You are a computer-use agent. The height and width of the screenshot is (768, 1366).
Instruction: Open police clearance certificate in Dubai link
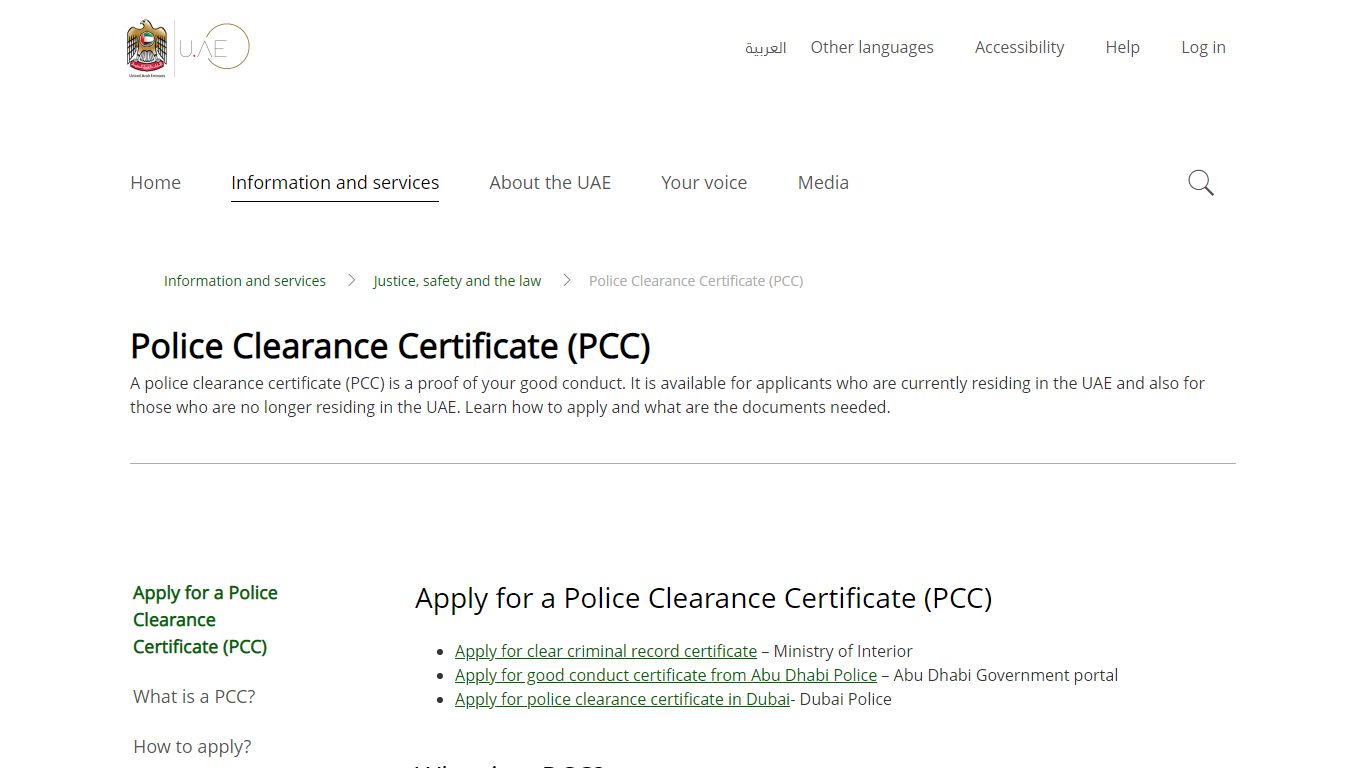[622, 699]
